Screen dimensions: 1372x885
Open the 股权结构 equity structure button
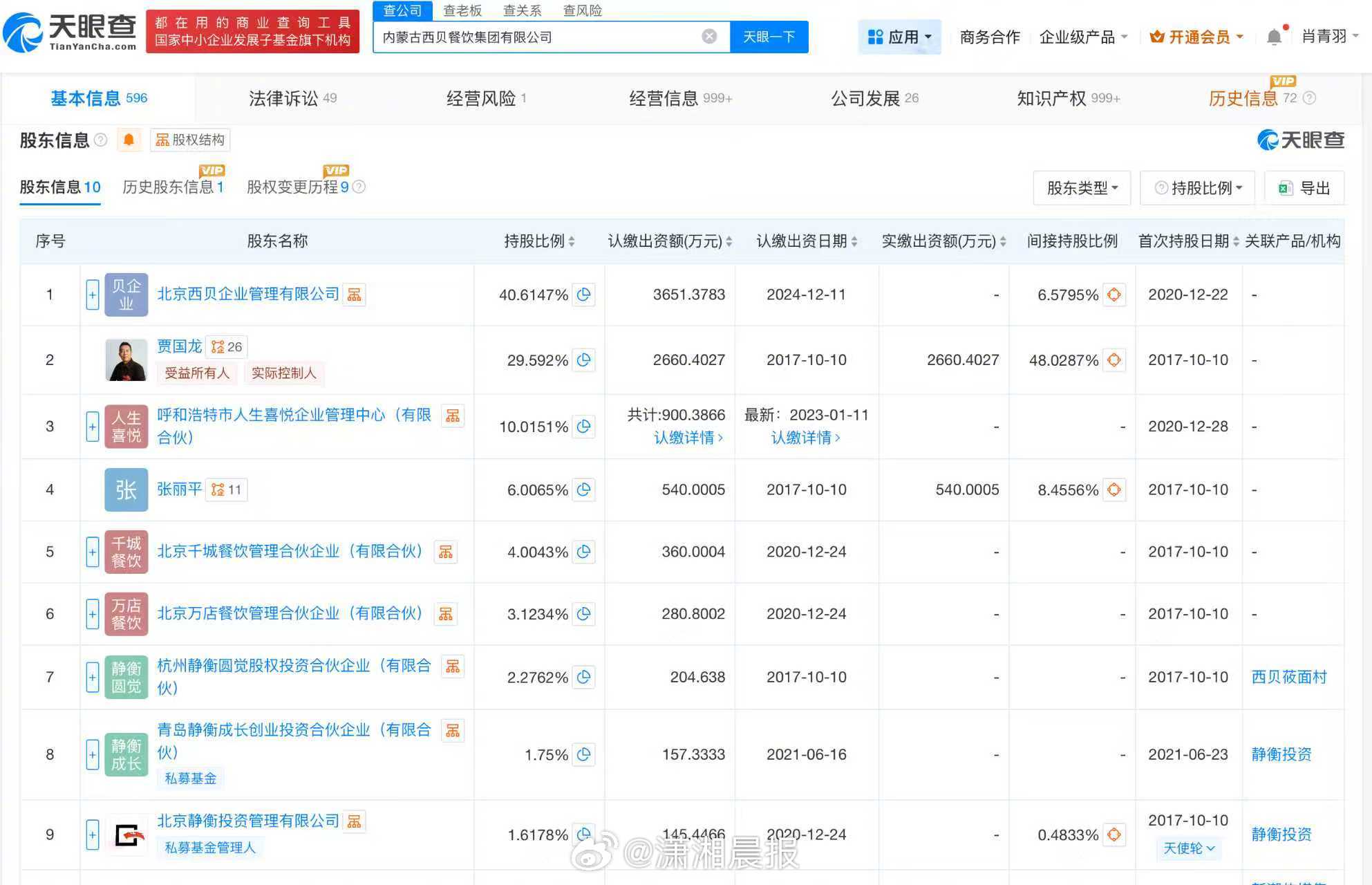(191, 140)
